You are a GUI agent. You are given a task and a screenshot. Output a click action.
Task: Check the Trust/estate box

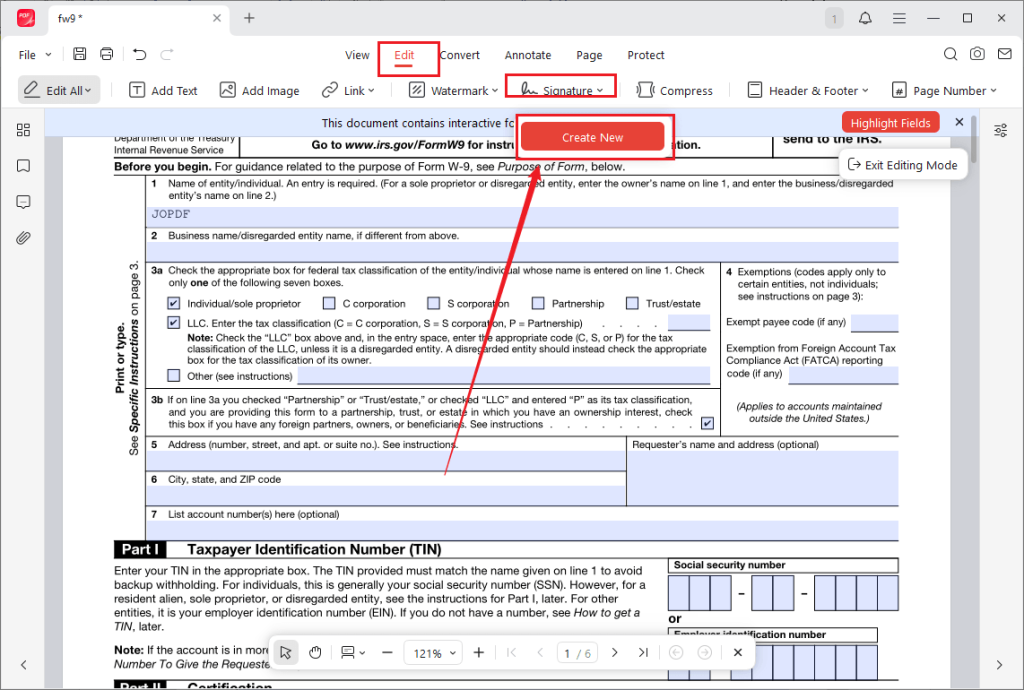coord(632,303)
